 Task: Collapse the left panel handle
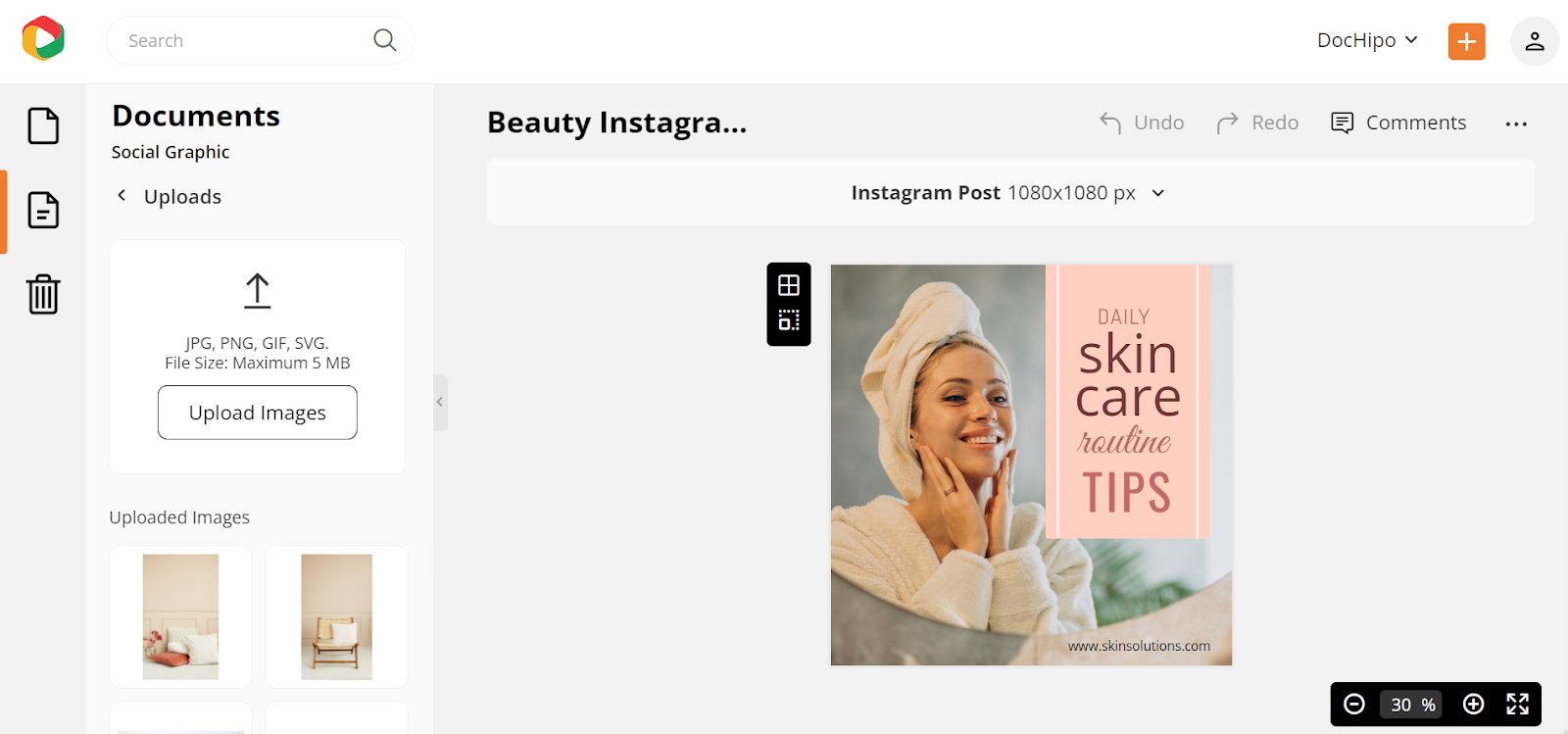pyautogui.click(x=440, y=402)
